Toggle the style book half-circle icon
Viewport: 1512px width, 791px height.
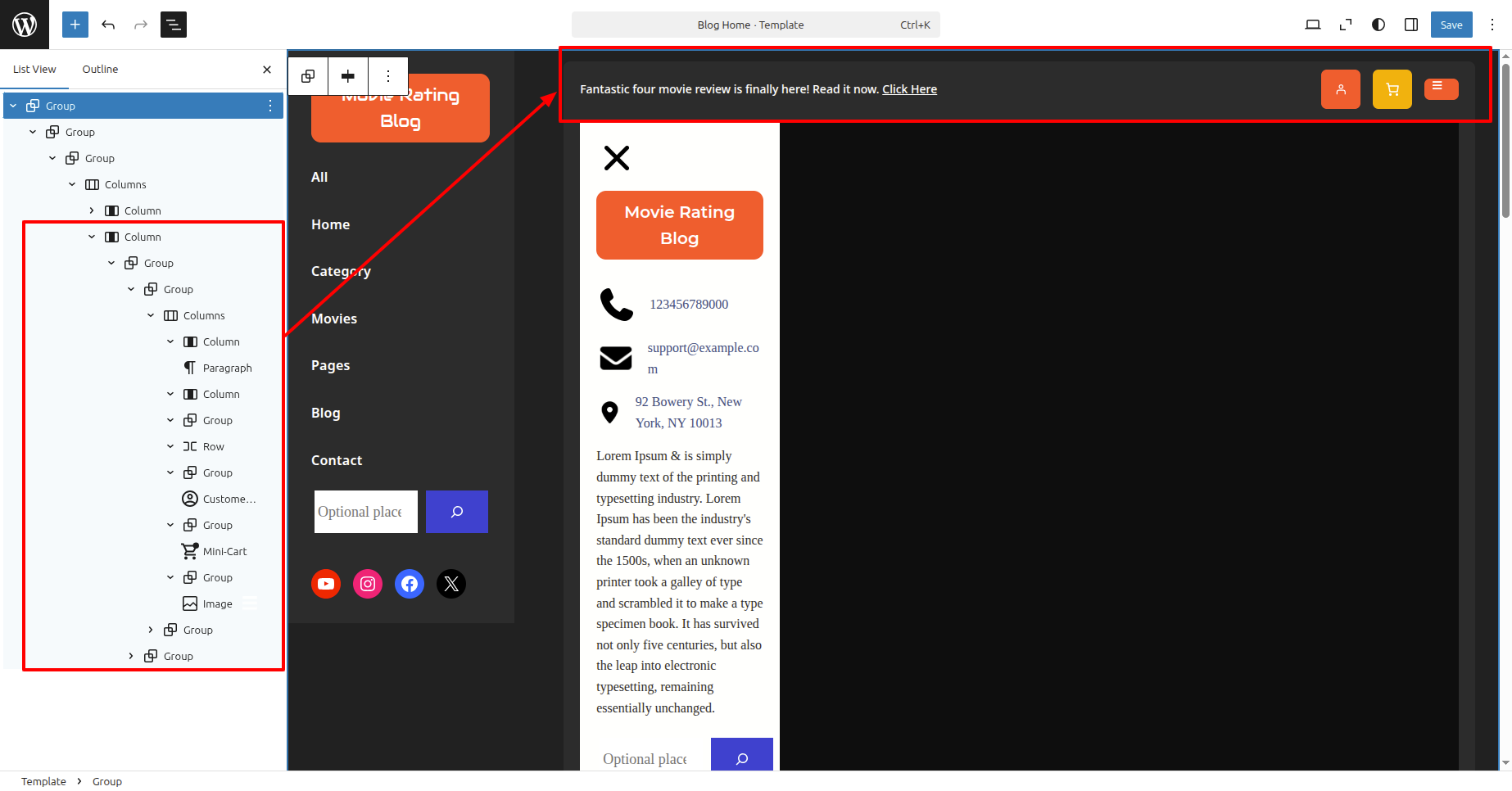1378,25
